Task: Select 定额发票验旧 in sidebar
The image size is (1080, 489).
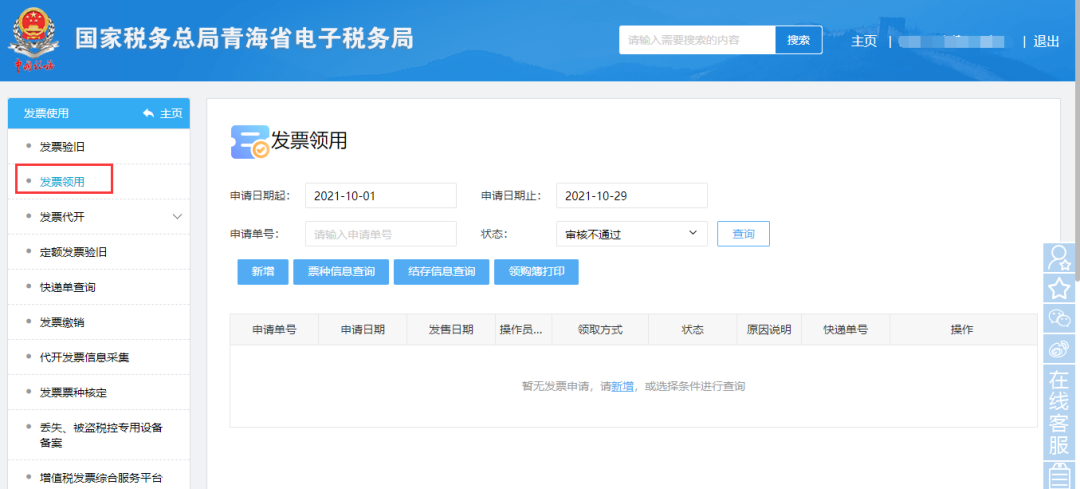Action: point(73,252)
